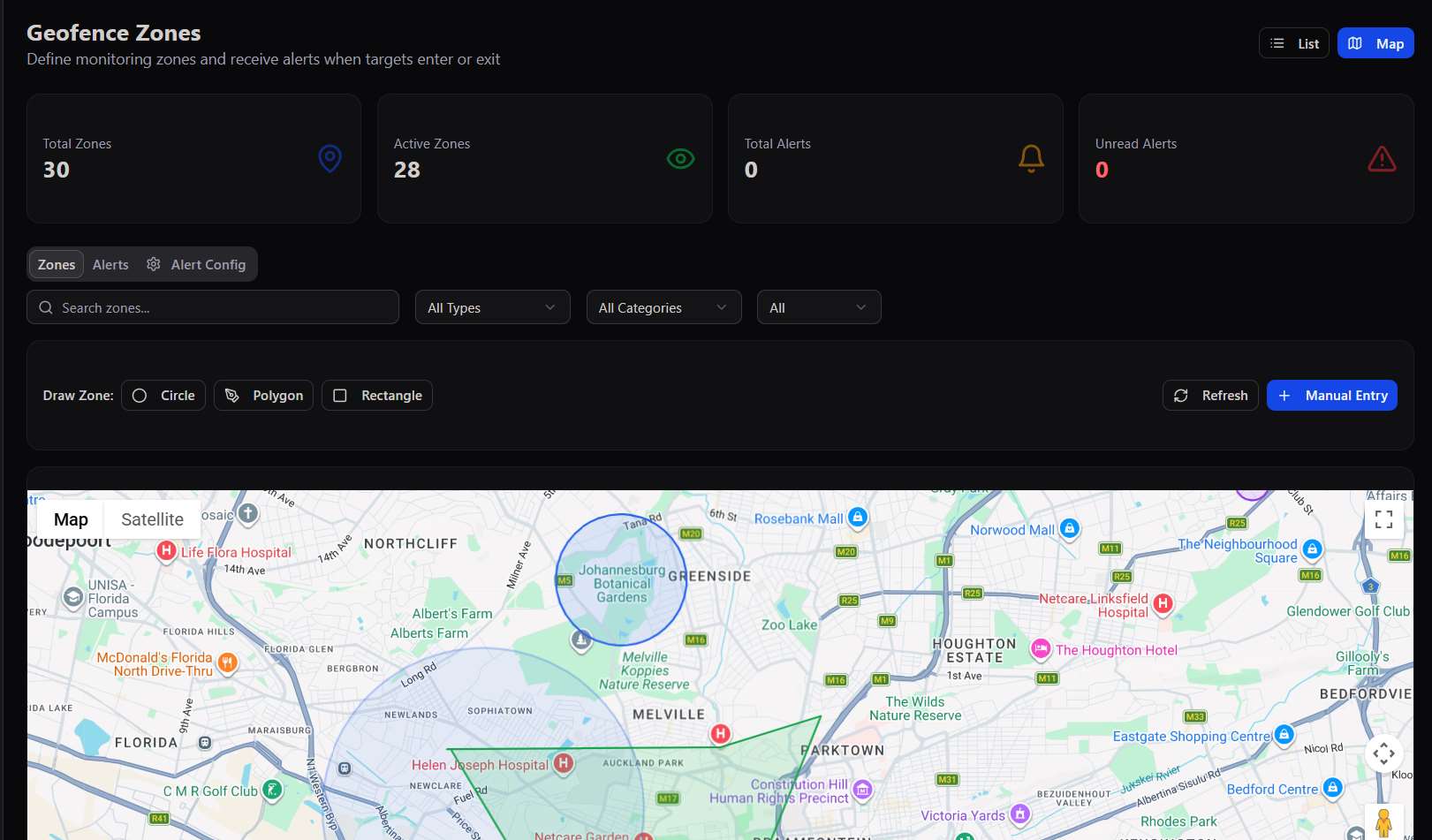Click the Active Zones eye icon
The height and width of the screenshot is (840, 1432).
[x=680, y=159]
